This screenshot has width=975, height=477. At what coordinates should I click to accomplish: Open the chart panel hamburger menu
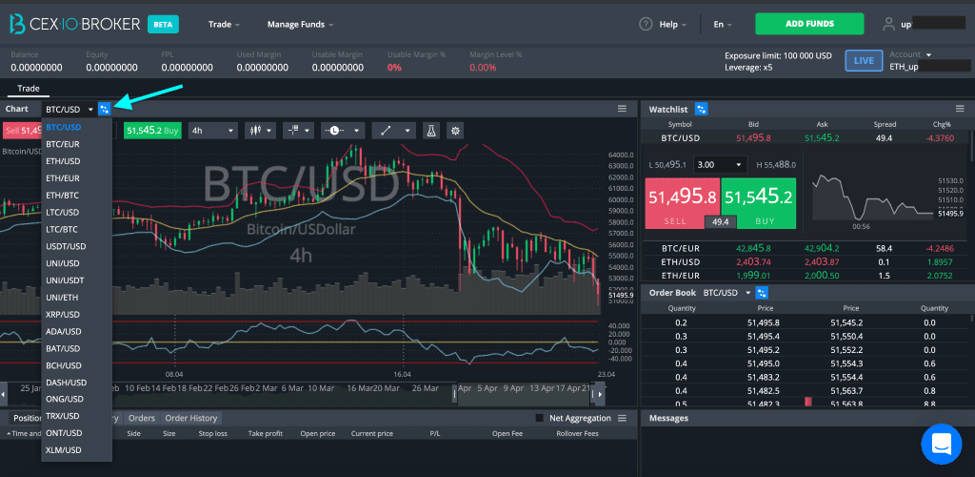(x=622, y=109)
